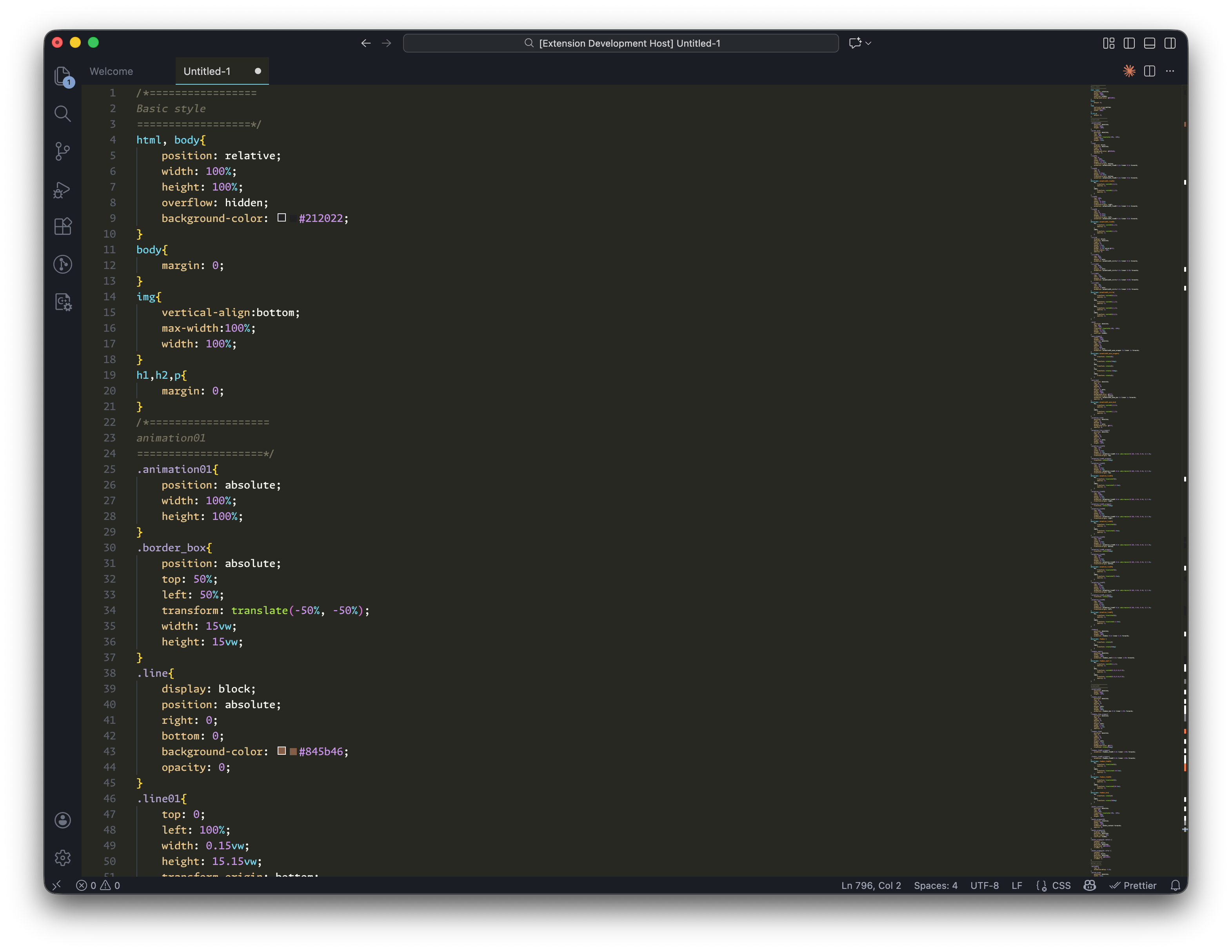The width and height of the screenshot is (1232, 952).
Task: Open the Extensions view
Action: 63,227
